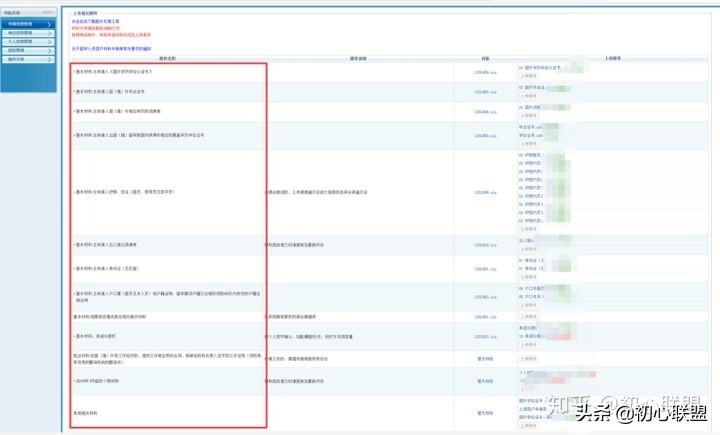Open the blue notice link above the table

coord(111,49)
